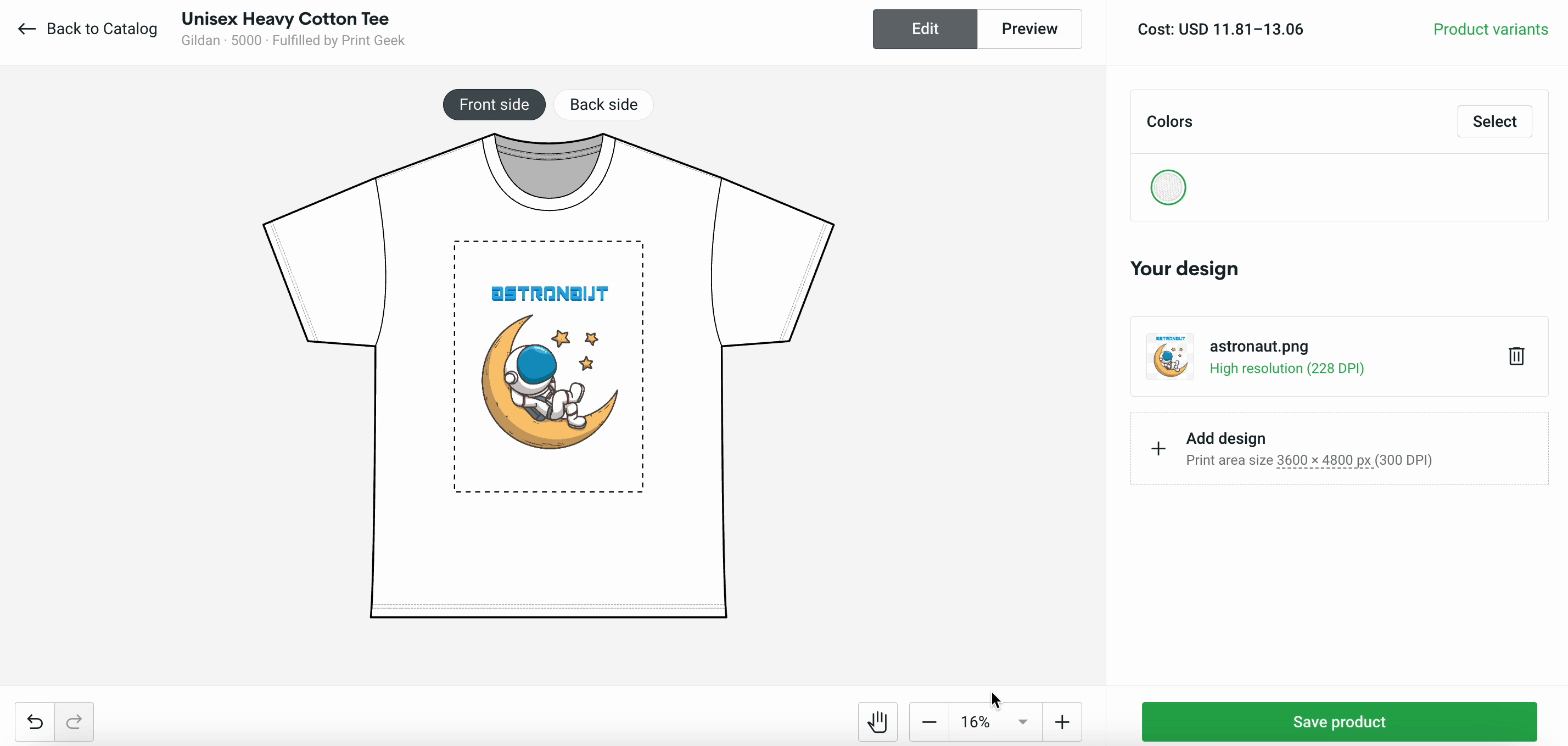The width and height of the screenshot is (1568, 746).
Task: Select the green color swatch
Action: point(1168,187)
